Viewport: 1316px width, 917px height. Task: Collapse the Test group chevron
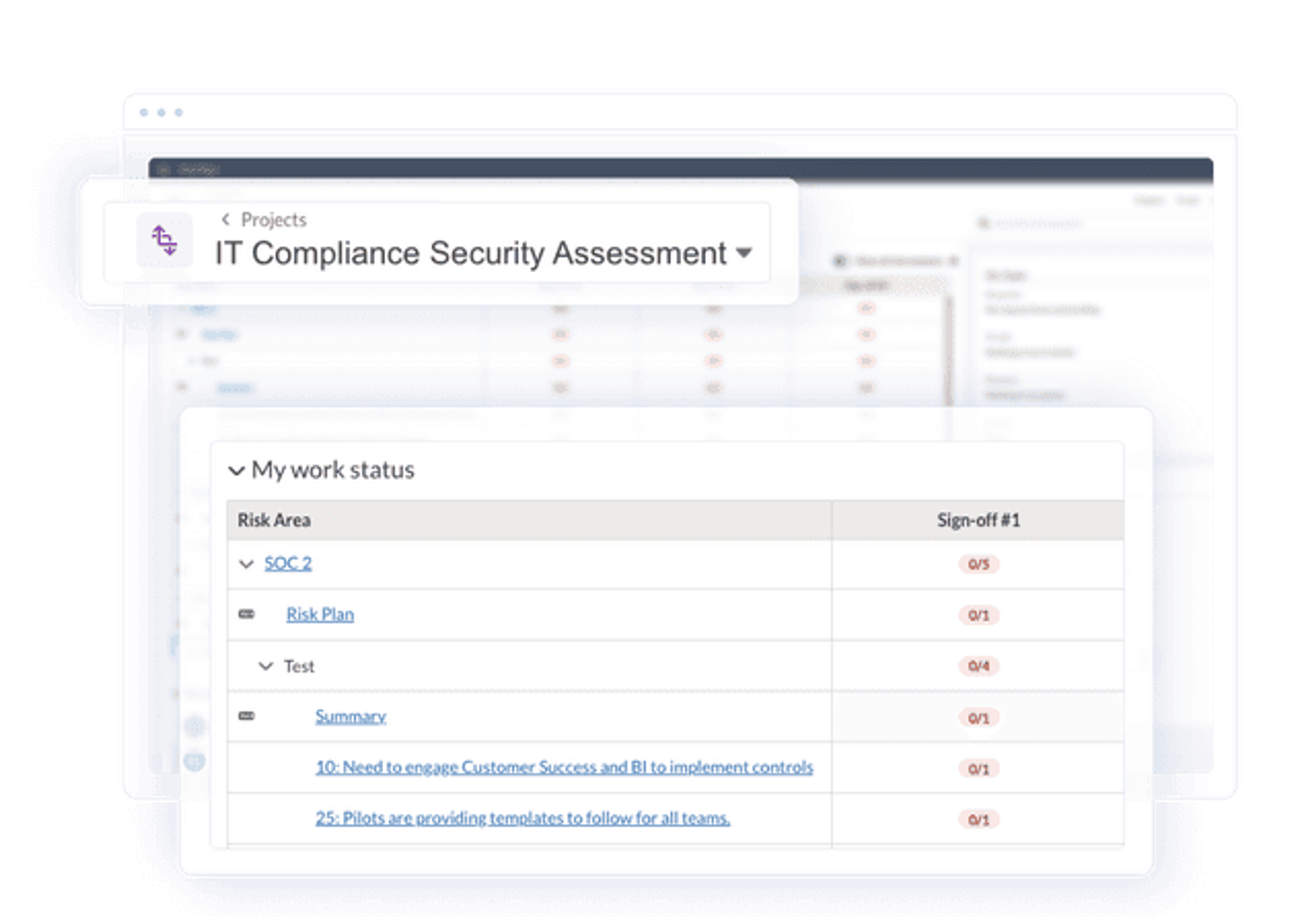(265, 667)
